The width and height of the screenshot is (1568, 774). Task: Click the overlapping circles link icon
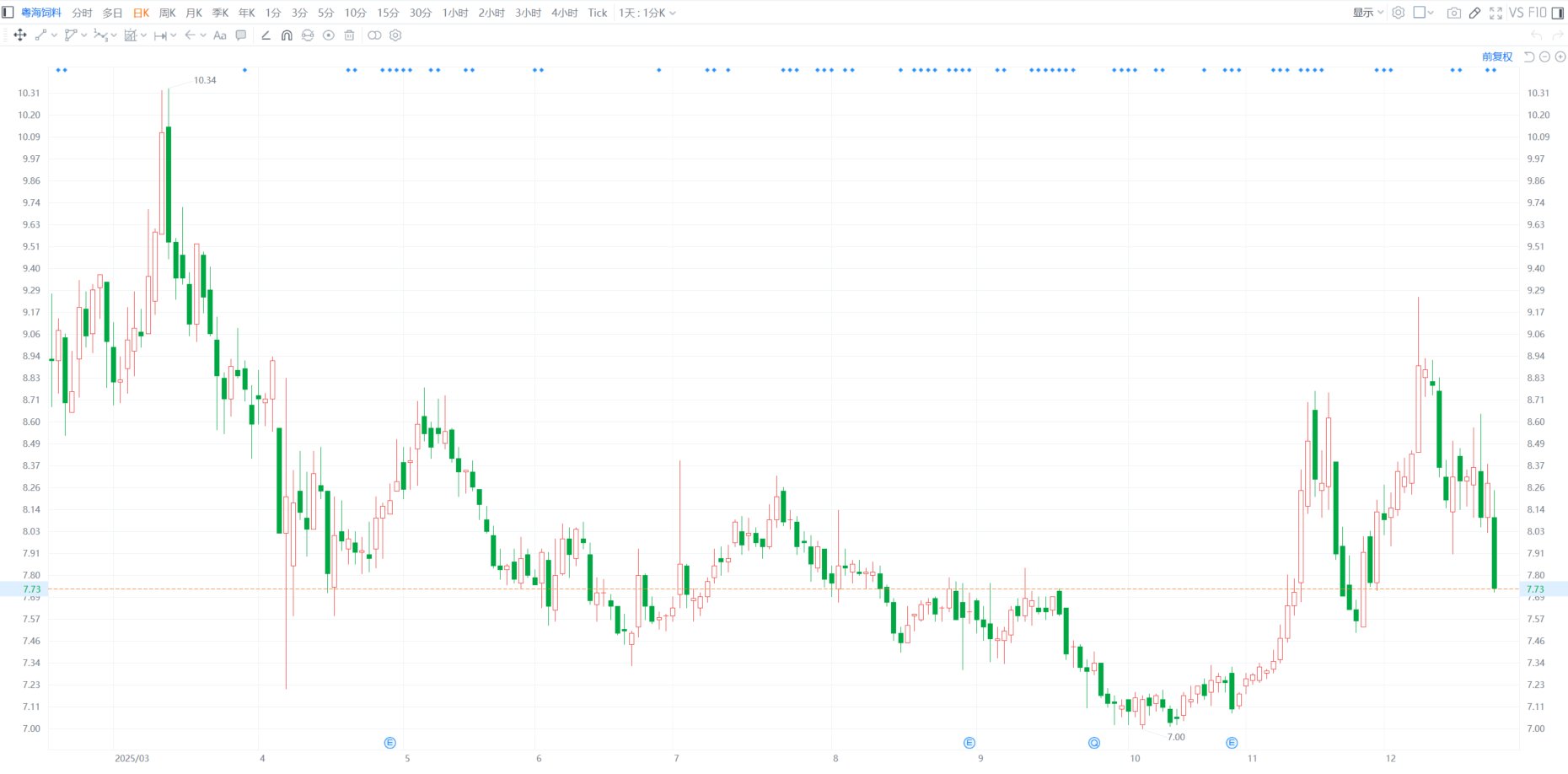coord(374,35)
